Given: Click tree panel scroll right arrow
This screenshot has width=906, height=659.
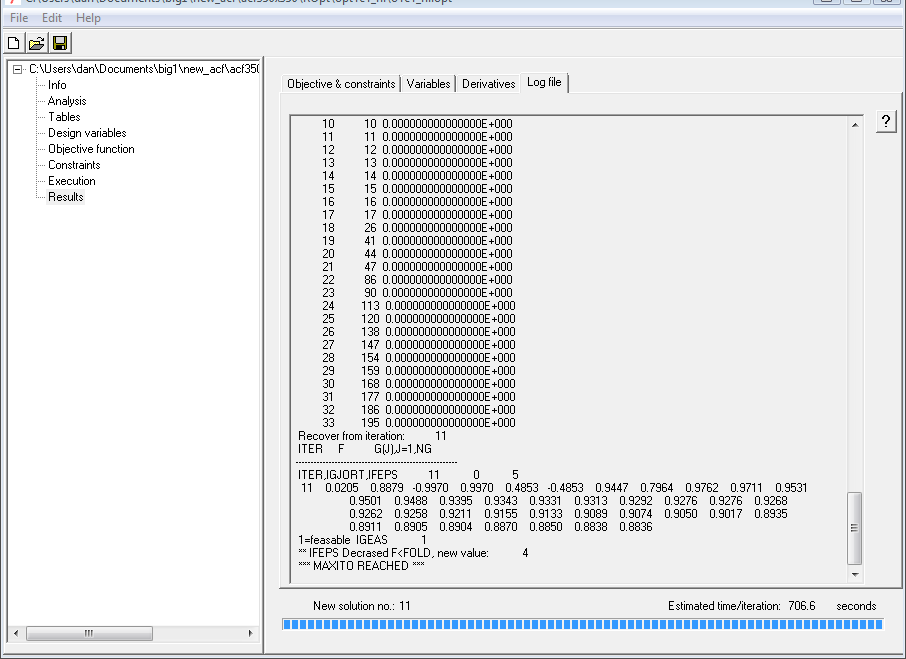Looking at the screenshot, I should tap(250, 633).
